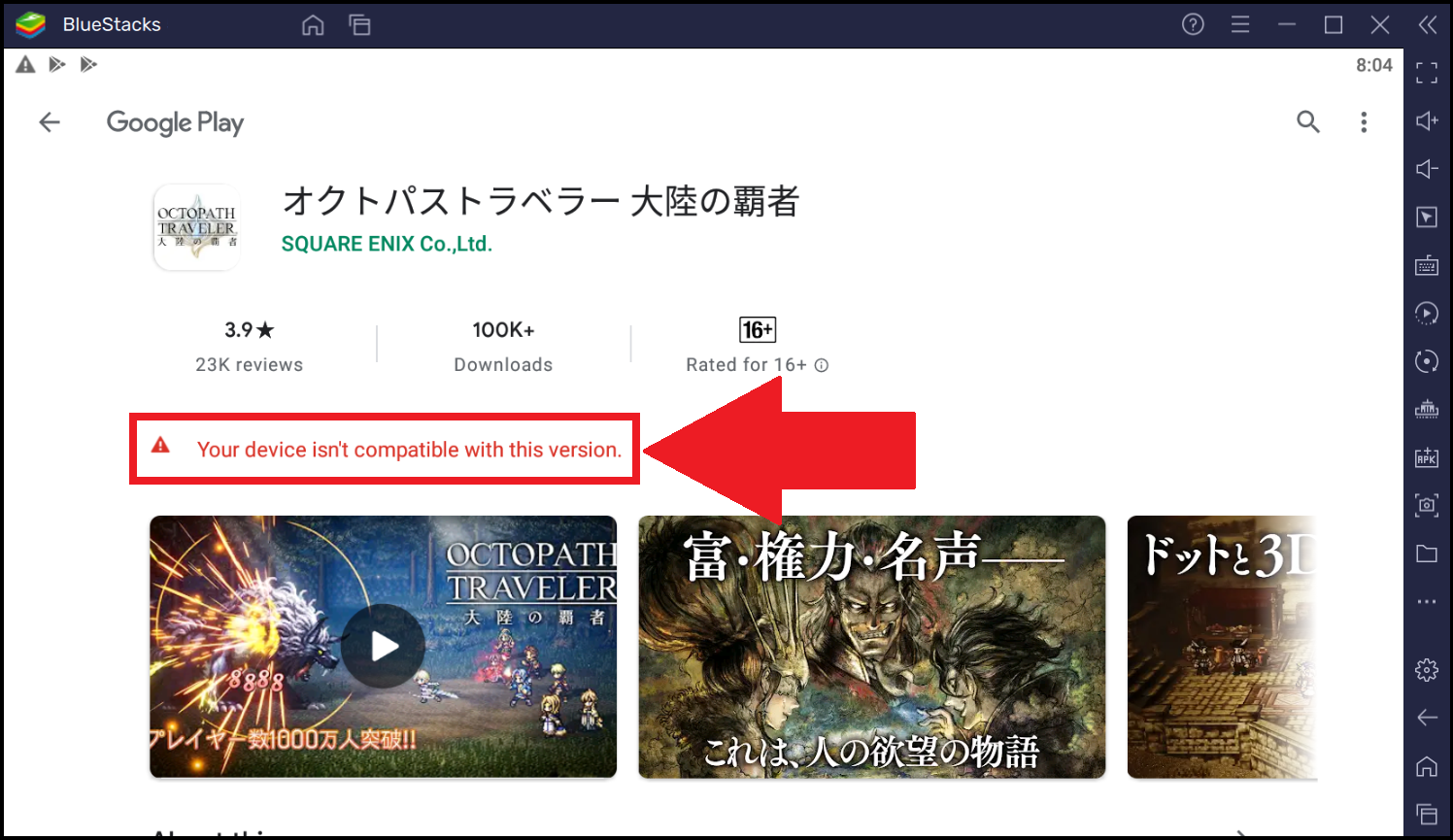Take a screenshot with the side toolbar icon
The height and width of the screenshot is (840, 1453).
[1427, 505]
